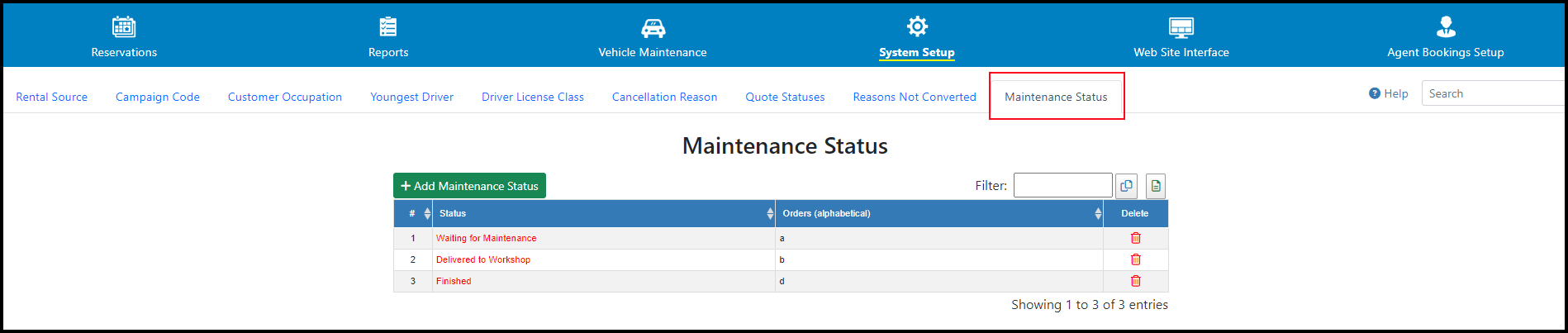Click the Agent Bookings Setup person icon
Screen dimensions: 1568x333
[x=1446, y=26]
